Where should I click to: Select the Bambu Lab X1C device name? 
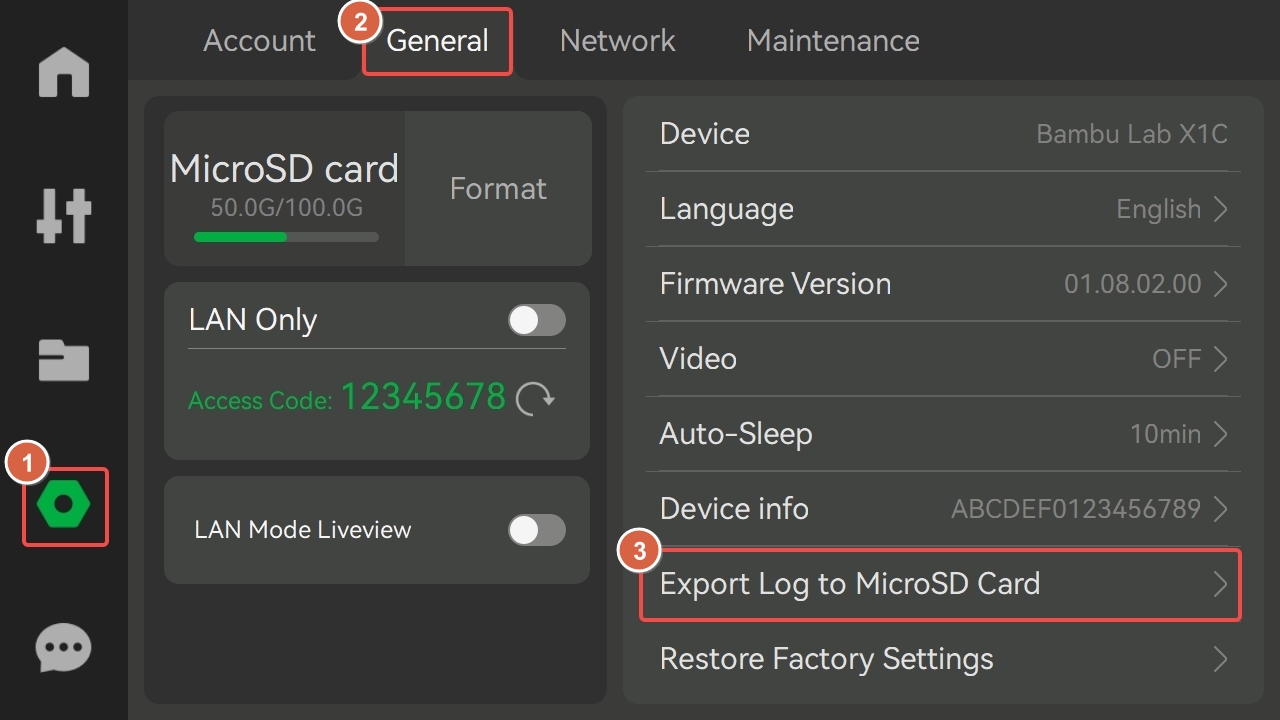[x=1132, y=134]
